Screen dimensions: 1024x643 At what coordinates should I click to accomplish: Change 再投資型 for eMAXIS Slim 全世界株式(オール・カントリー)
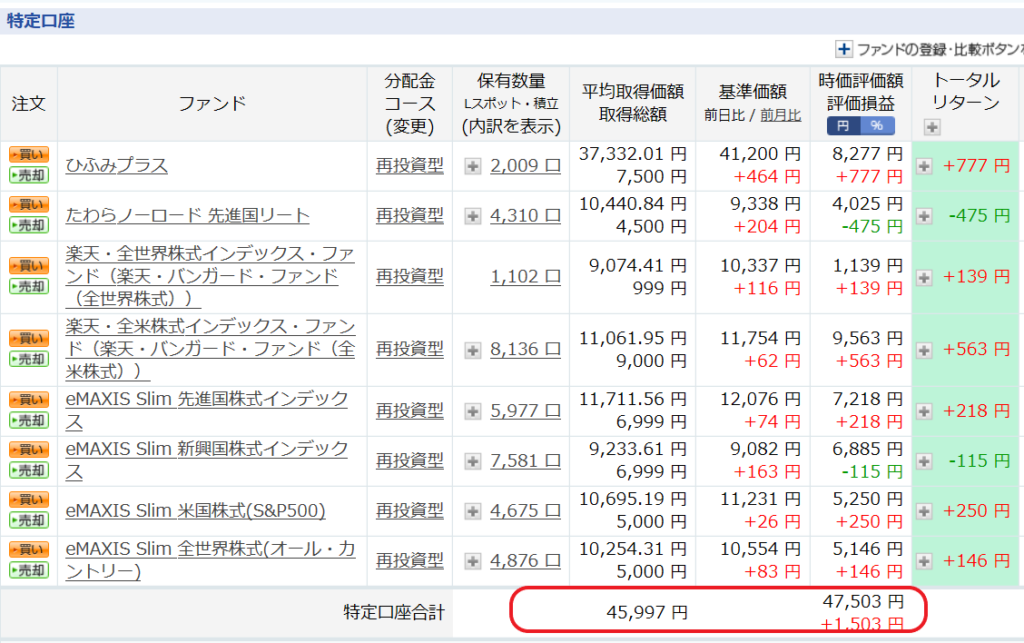[409, 560]
